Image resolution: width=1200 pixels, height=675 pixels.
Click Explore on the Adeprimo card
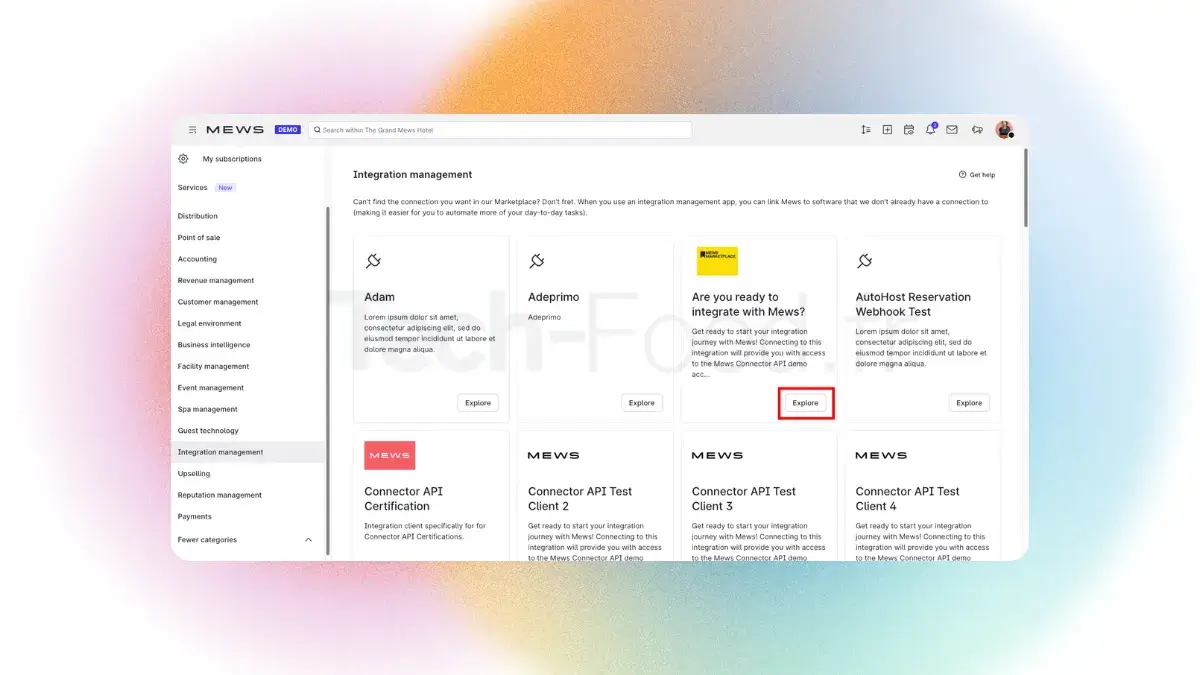pyautogui.click(x=642, y=403)
